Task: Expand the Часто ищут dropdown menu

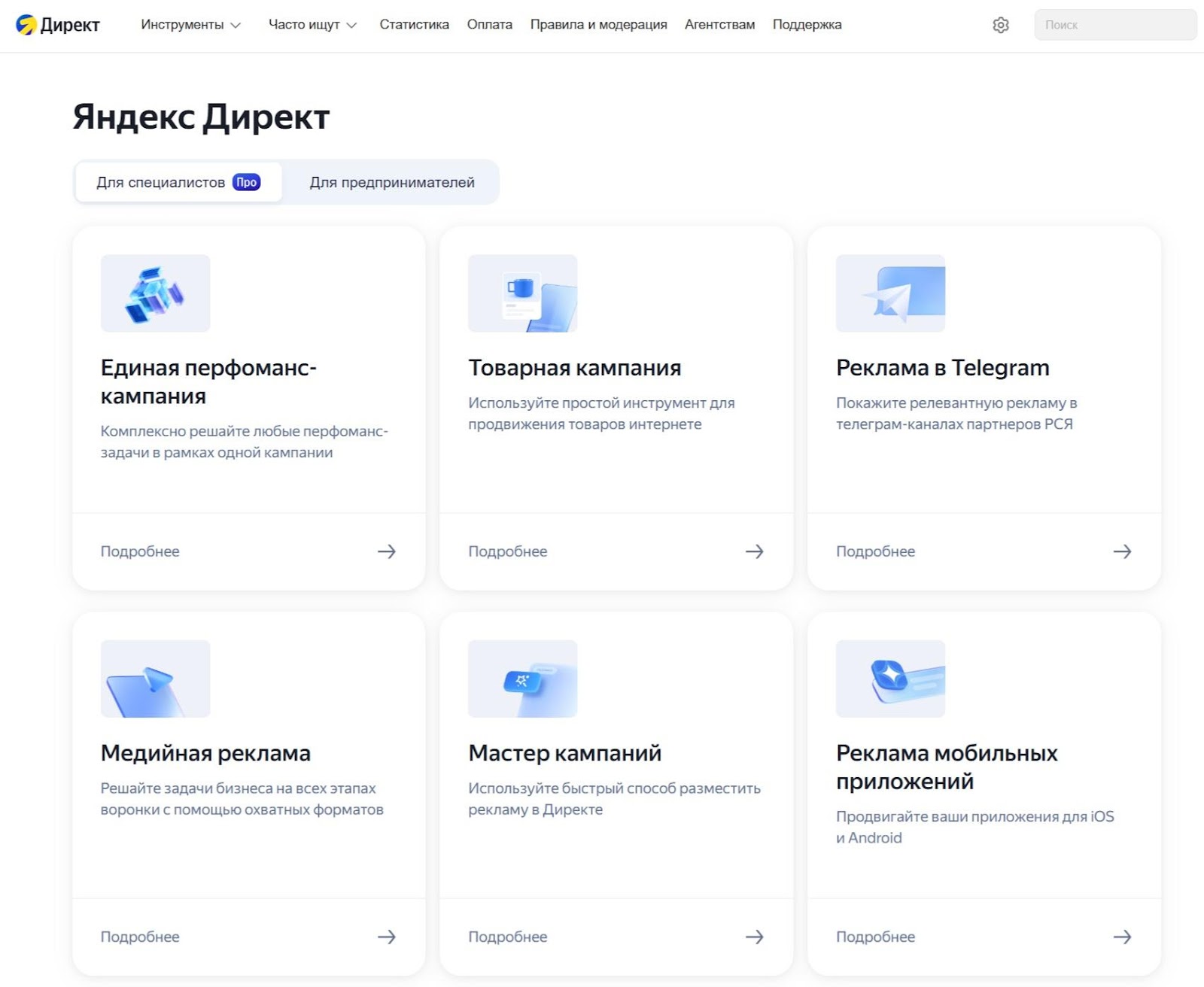Action: click(312, 25)
